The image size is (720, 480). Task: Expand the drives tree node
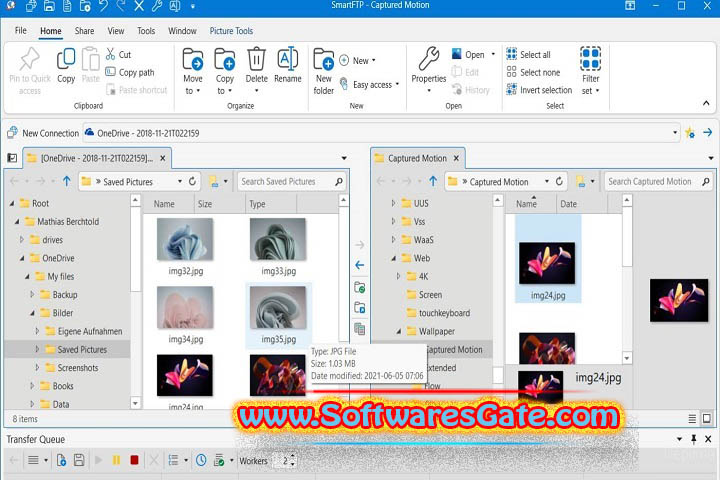pyautogui.click(x=22, y=239)
